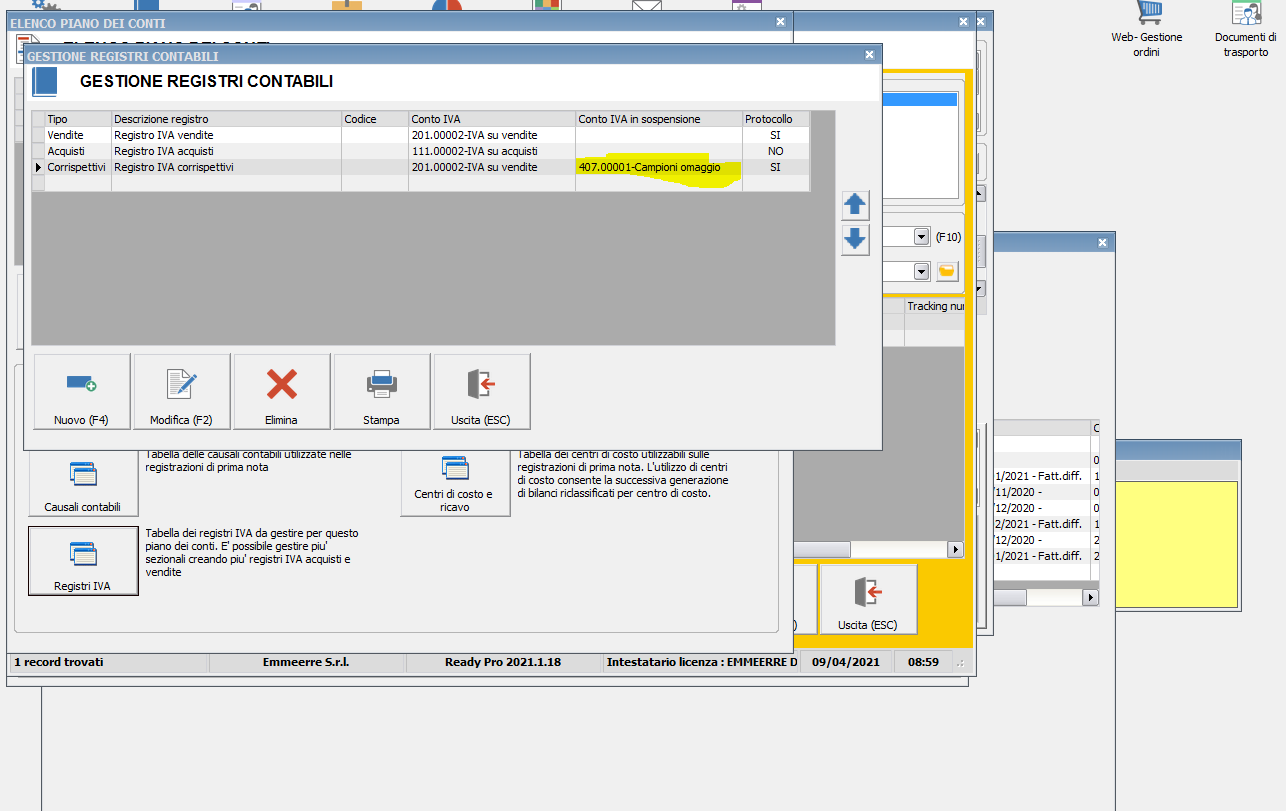Click the horizontal scrollbar thumb under the Fatt.diff. list
The width and height of the screenshot is (1286, 811).
point(1010,597)
